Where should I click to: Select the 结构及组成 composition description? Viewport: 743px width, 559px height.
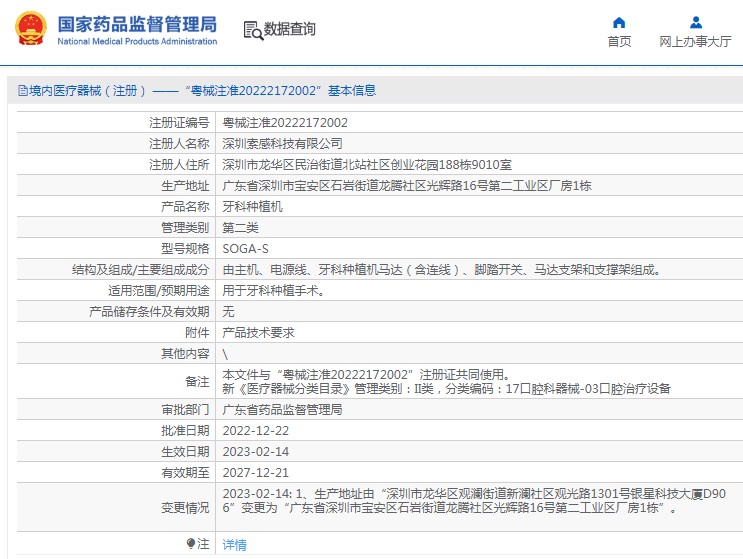[x=441, y=270]
